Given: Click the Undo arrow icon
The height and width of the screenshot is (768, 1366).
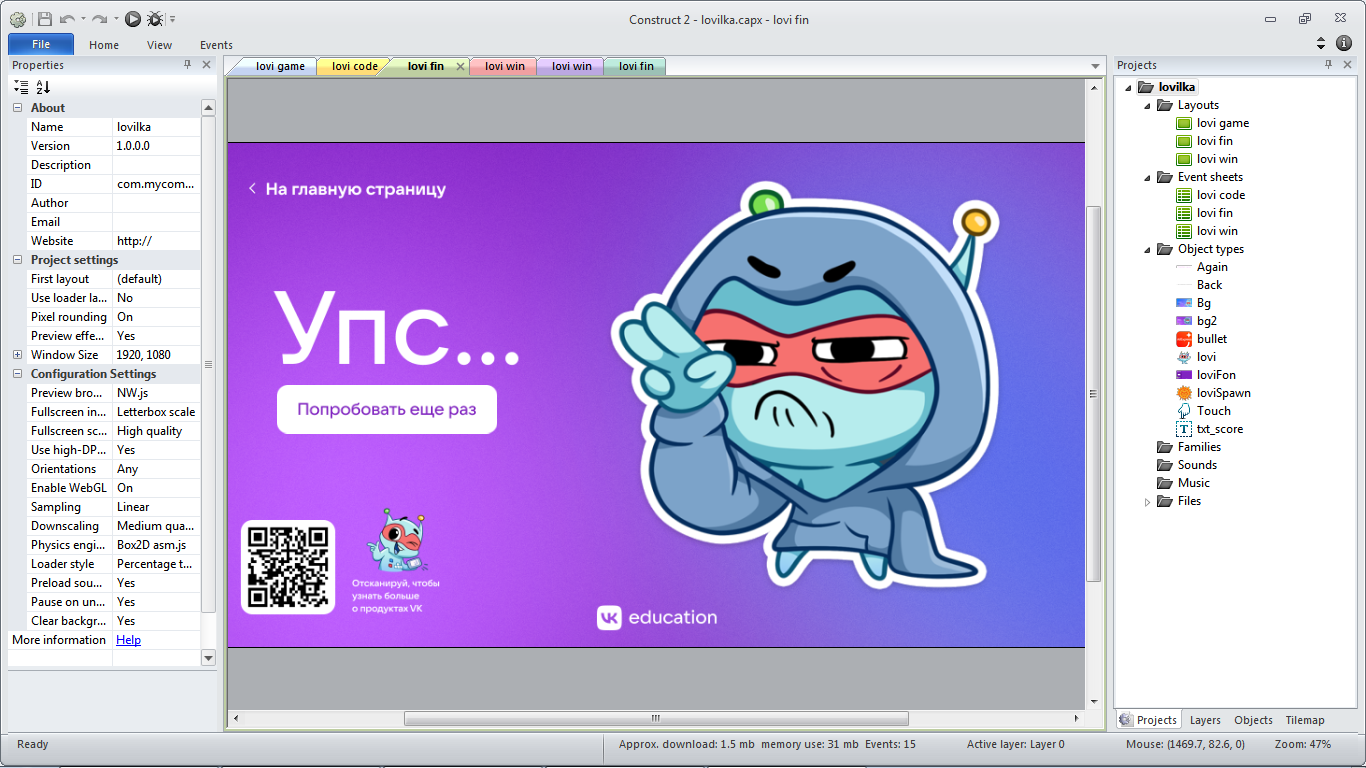Looking at the screenshot, I should [x=67, y=19].
